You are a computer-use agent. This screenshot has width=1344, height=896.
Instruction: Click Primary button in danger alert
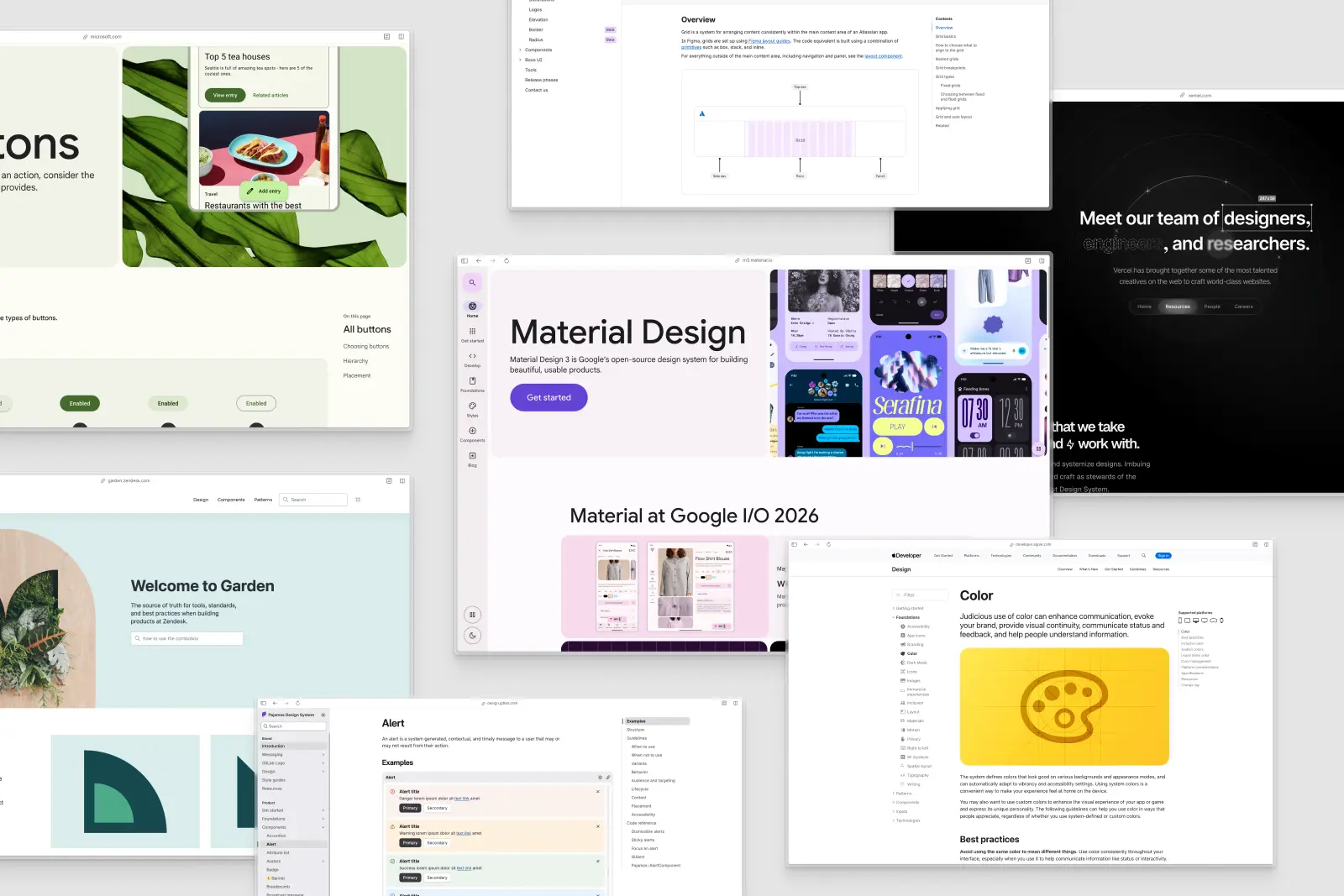[410, 808]
